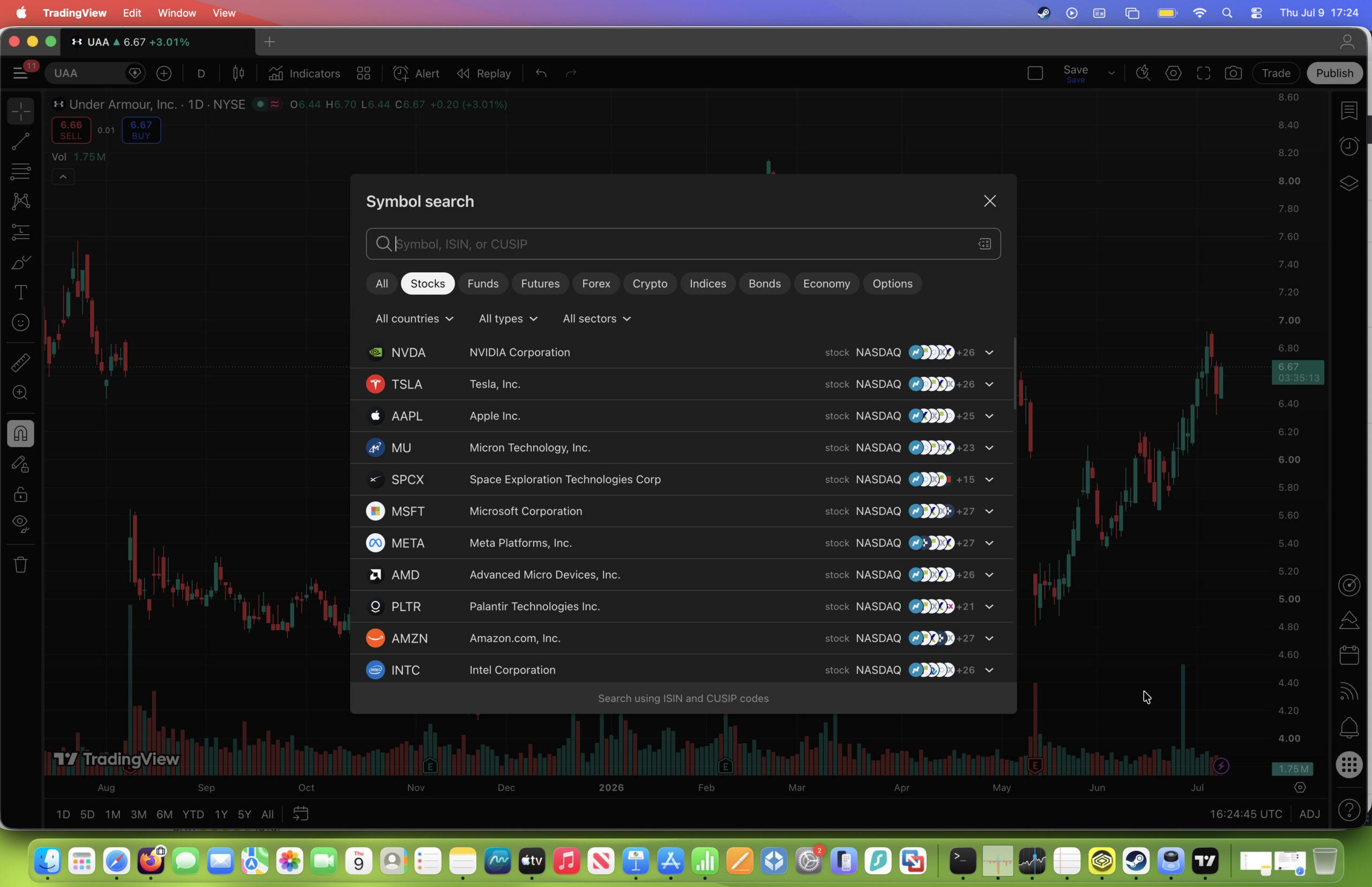This screenshot has height=887, width=1372.
Task: Open the object tree layers icon
Action: tap(1349, 183)
